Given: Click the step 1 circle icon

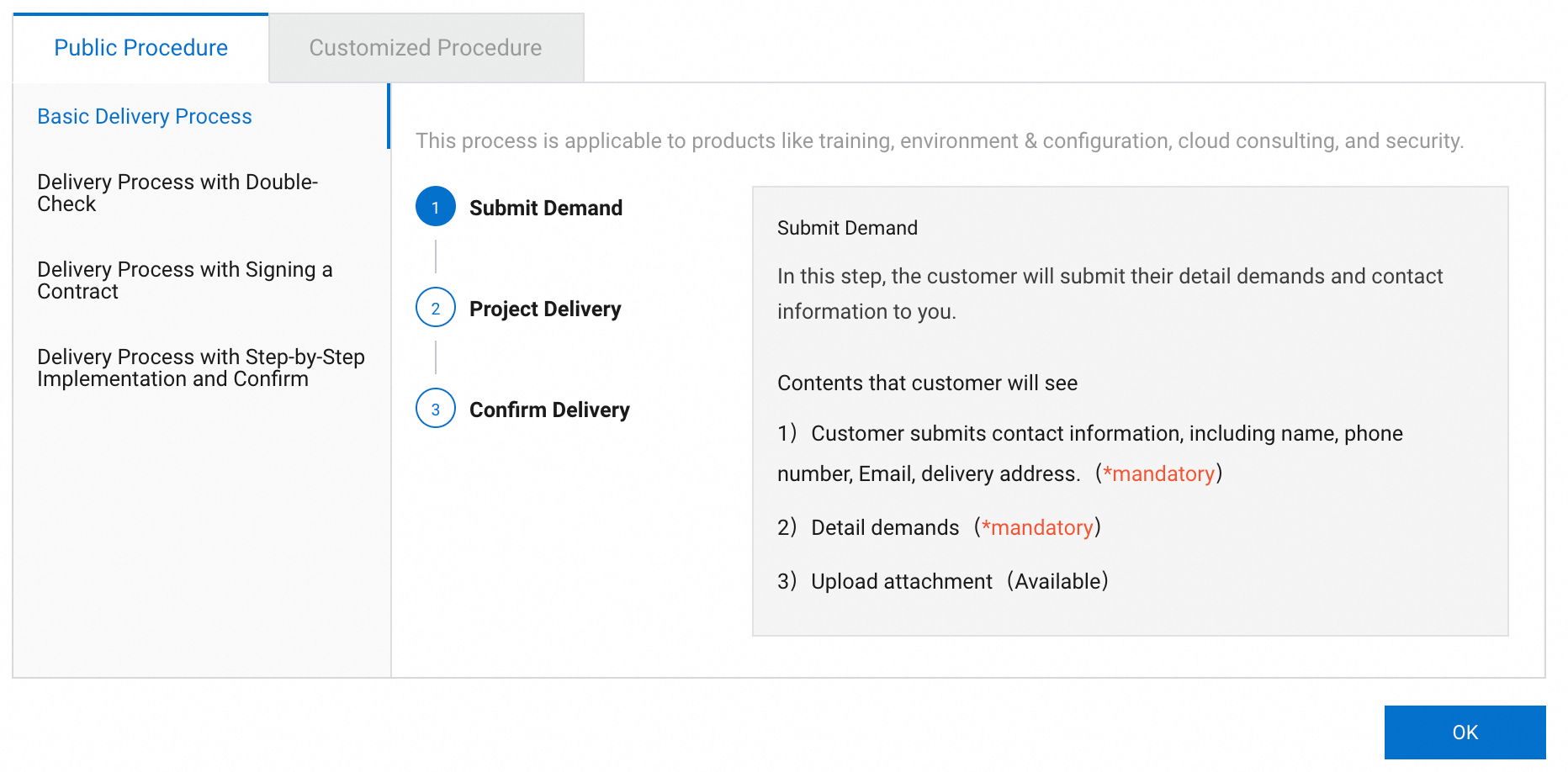Looking at the screenshot, I should 436,207.
